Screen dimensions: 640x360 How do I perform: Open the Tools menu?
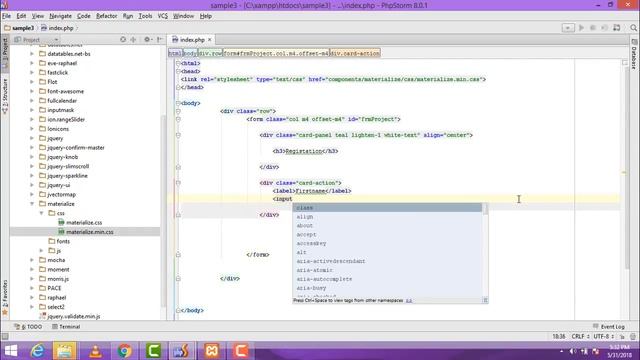click(x=145, y=16)
